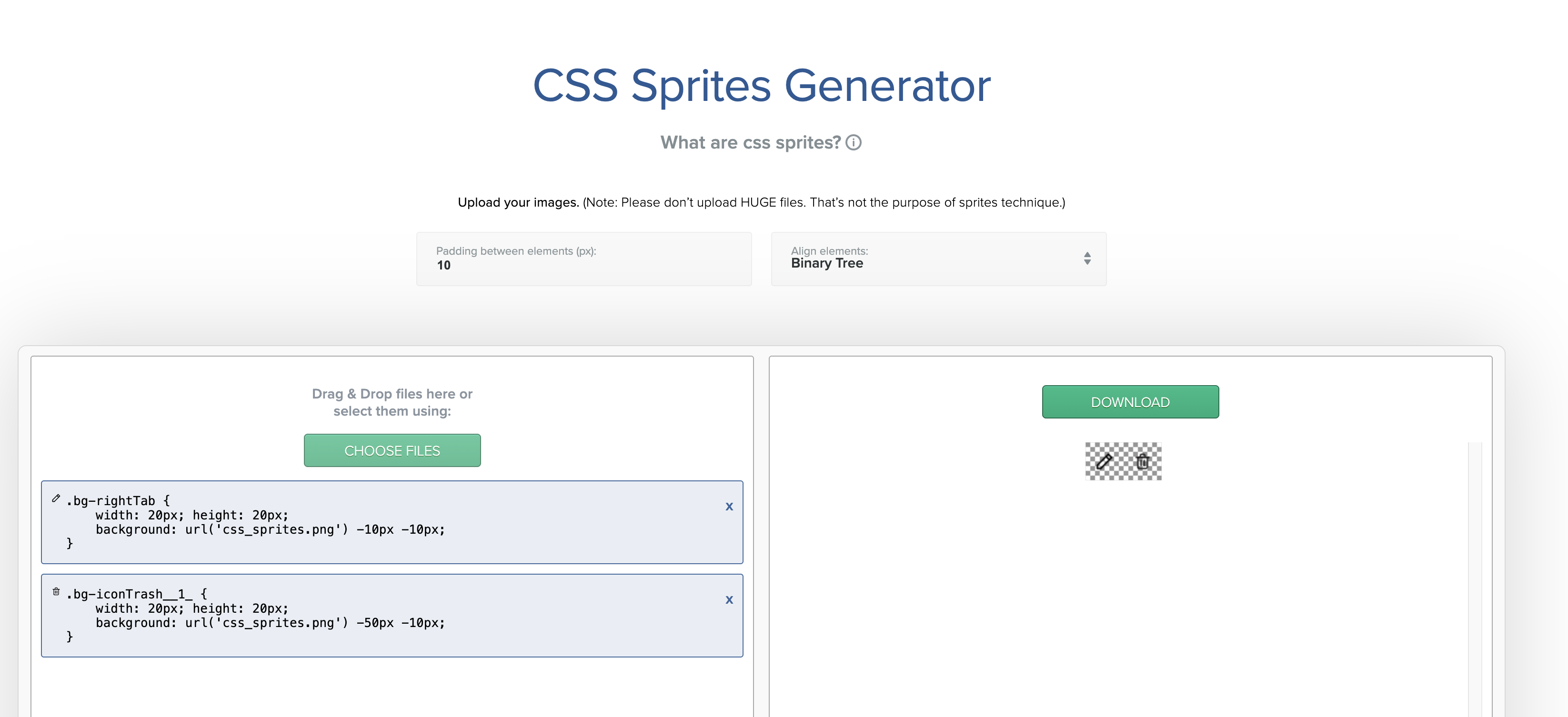
Task: Click the Drag & Drop files text area
Action: [x=392, y=402]
